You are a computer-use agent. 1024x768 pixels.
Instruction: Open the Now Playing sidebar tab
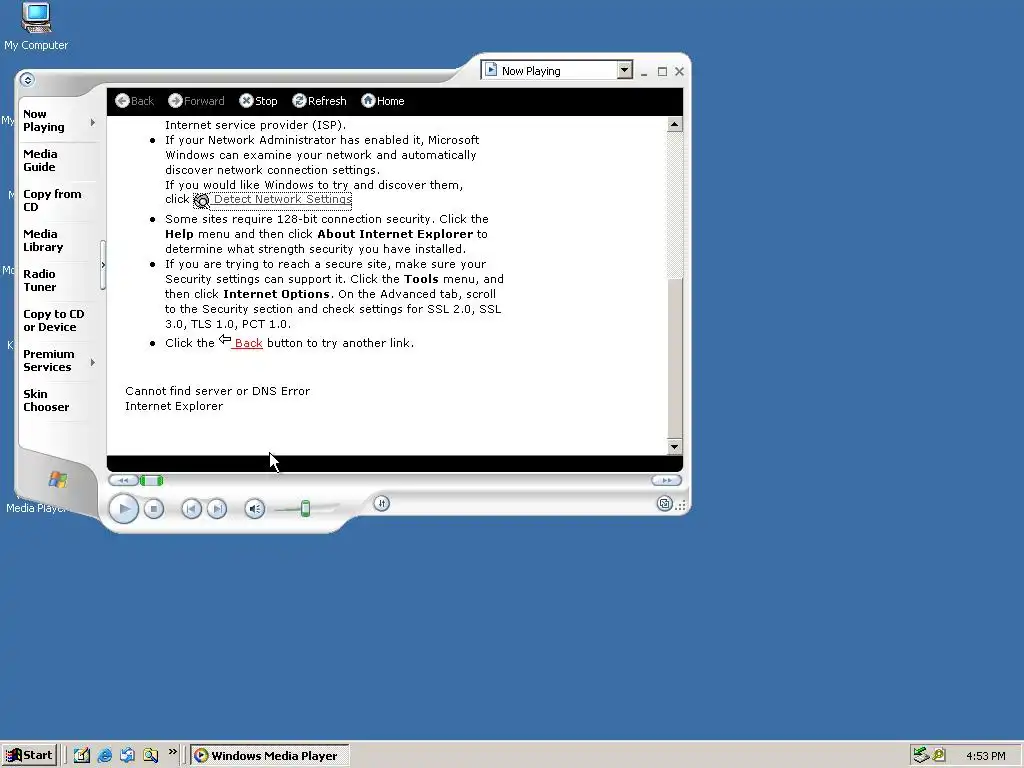point(44,121)
